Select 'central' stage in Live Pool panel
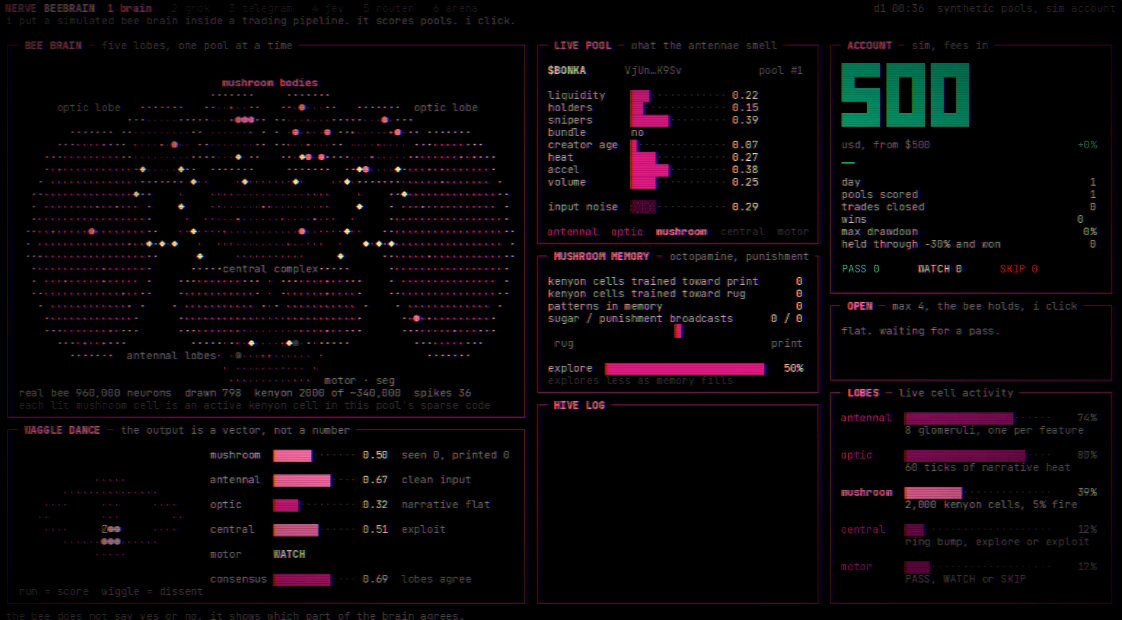 [x=743, y=232]
